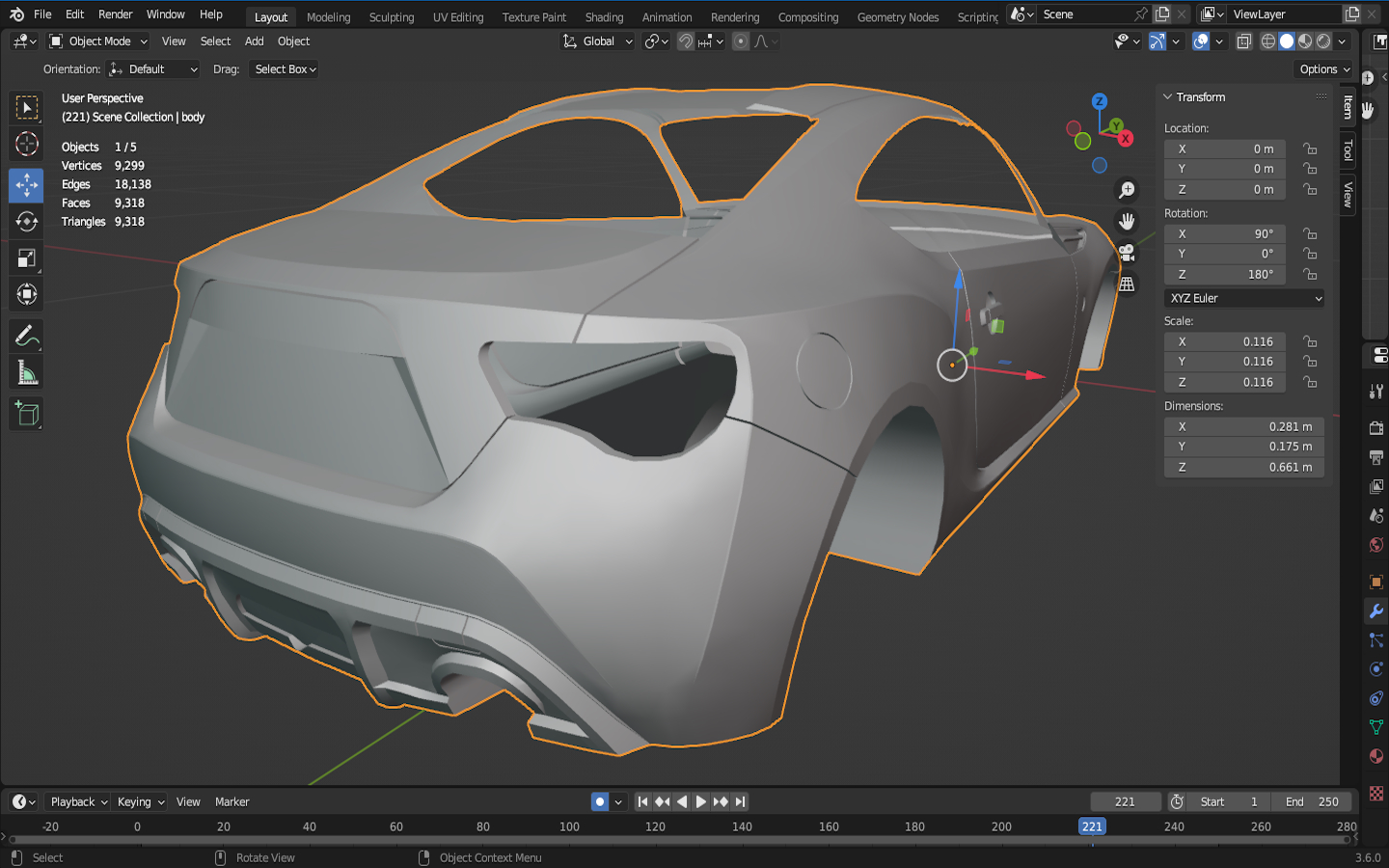Collapse the Transform panel
Screen dimensions: 1389x868
1168,97
